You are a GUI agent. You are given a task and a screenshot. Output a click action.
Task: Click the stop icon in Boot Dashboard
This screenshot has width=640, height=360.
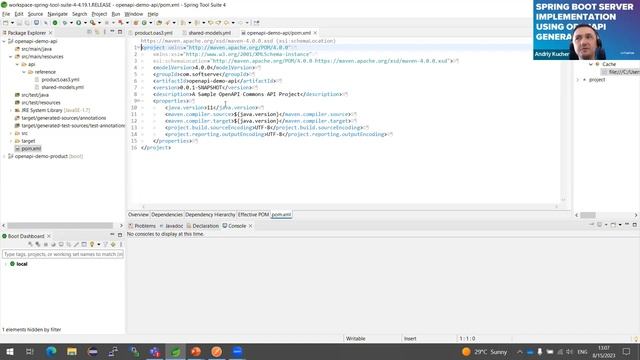tap(46, 244)
